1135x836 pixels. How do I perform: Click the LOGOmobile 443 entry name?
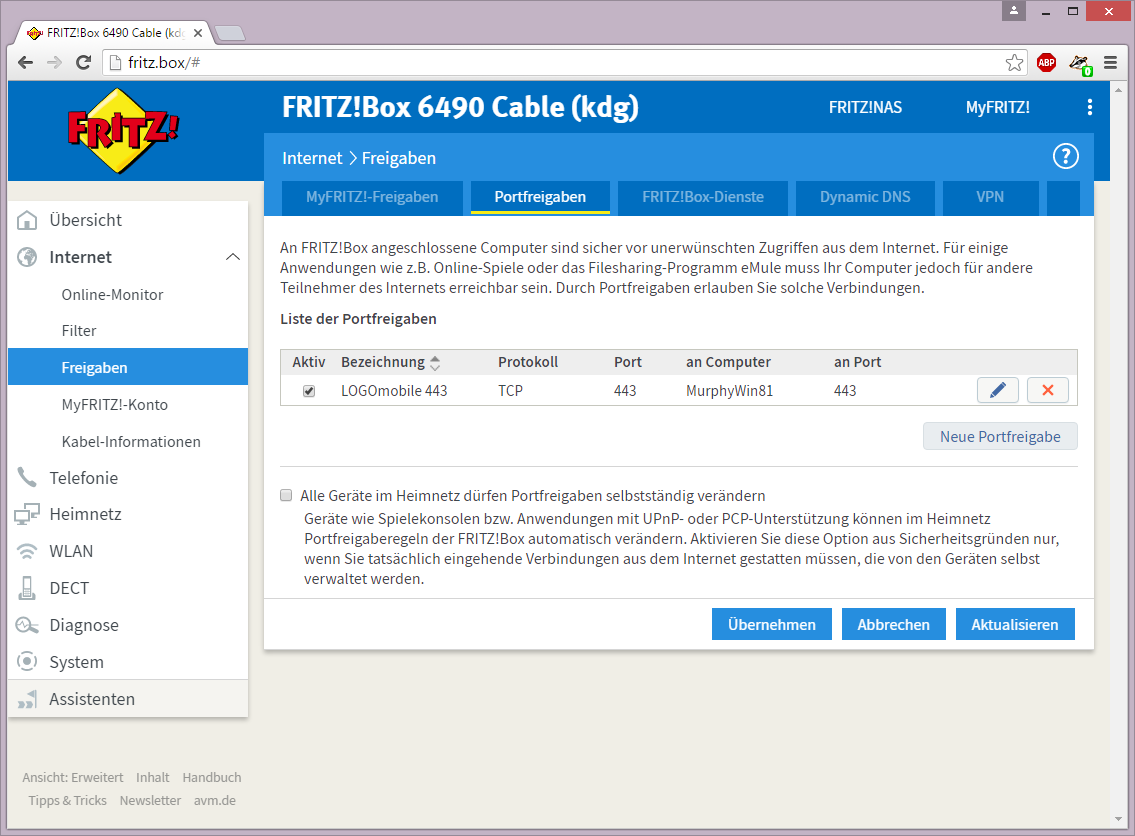[394, 391]
